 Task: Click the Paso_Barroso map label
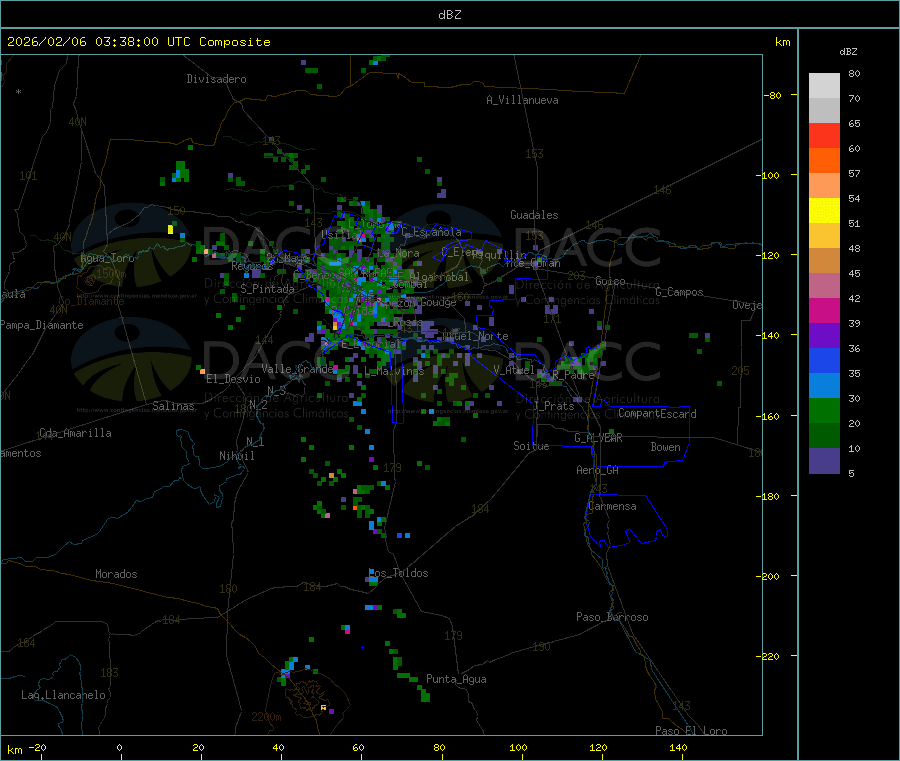coord(612,617)
